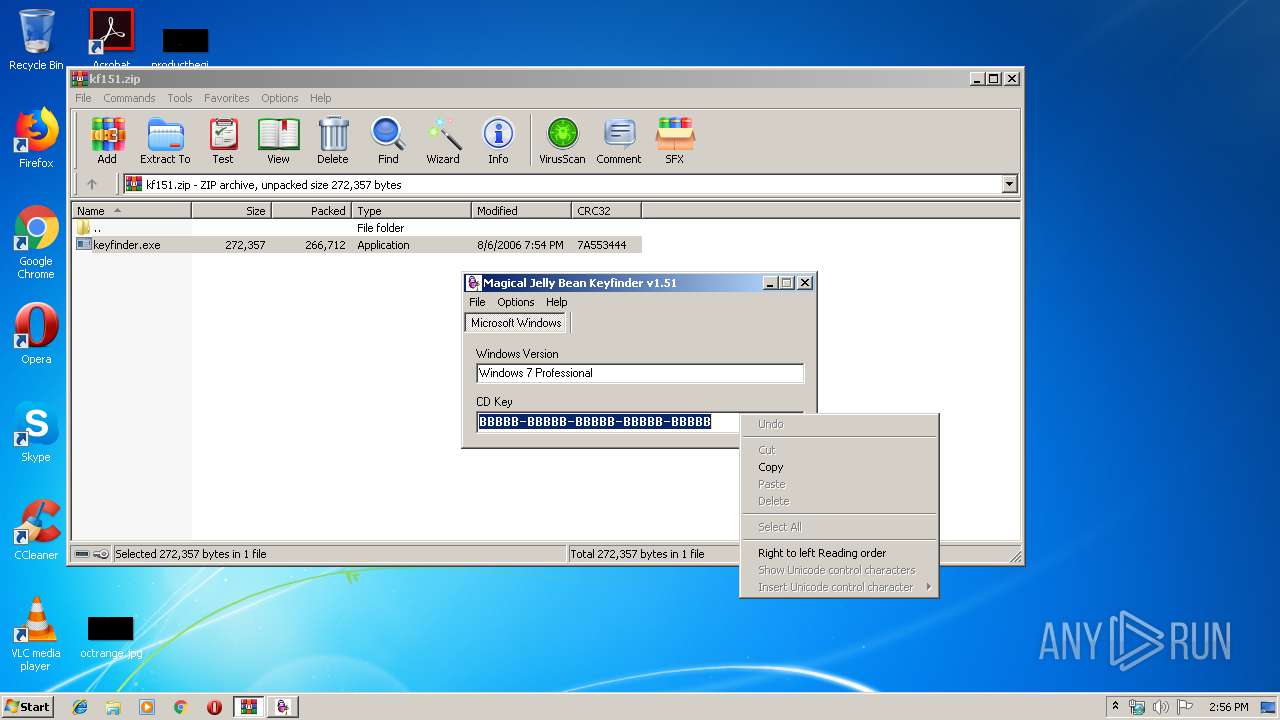Click the status bar disk-key icon
The width and height of the screenshot is (1280, 720).
click(x=92, y=554)
